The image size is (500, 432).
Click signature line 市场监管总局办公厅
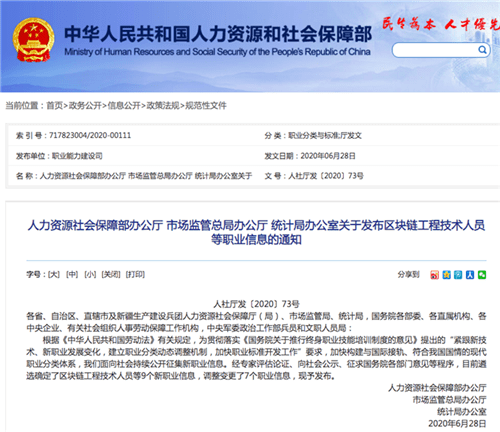(449, 400)
